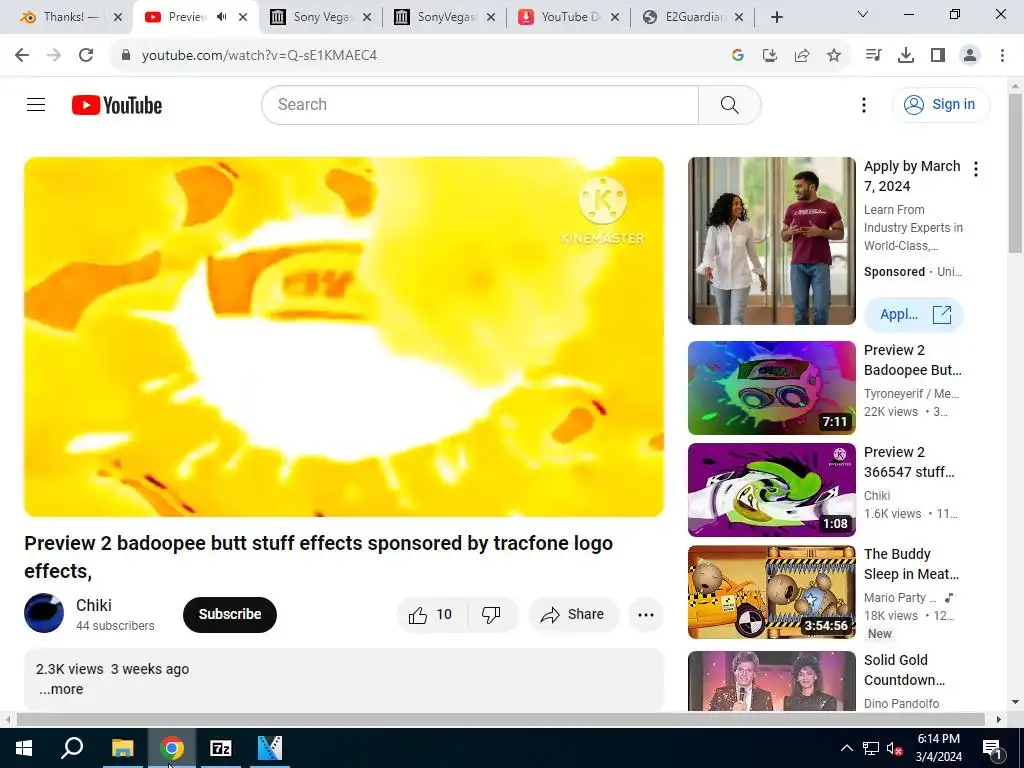Open the Chiki channel avatar
Image resolution: width=1024 pixels, height=768 pixels.
point(44,613)
